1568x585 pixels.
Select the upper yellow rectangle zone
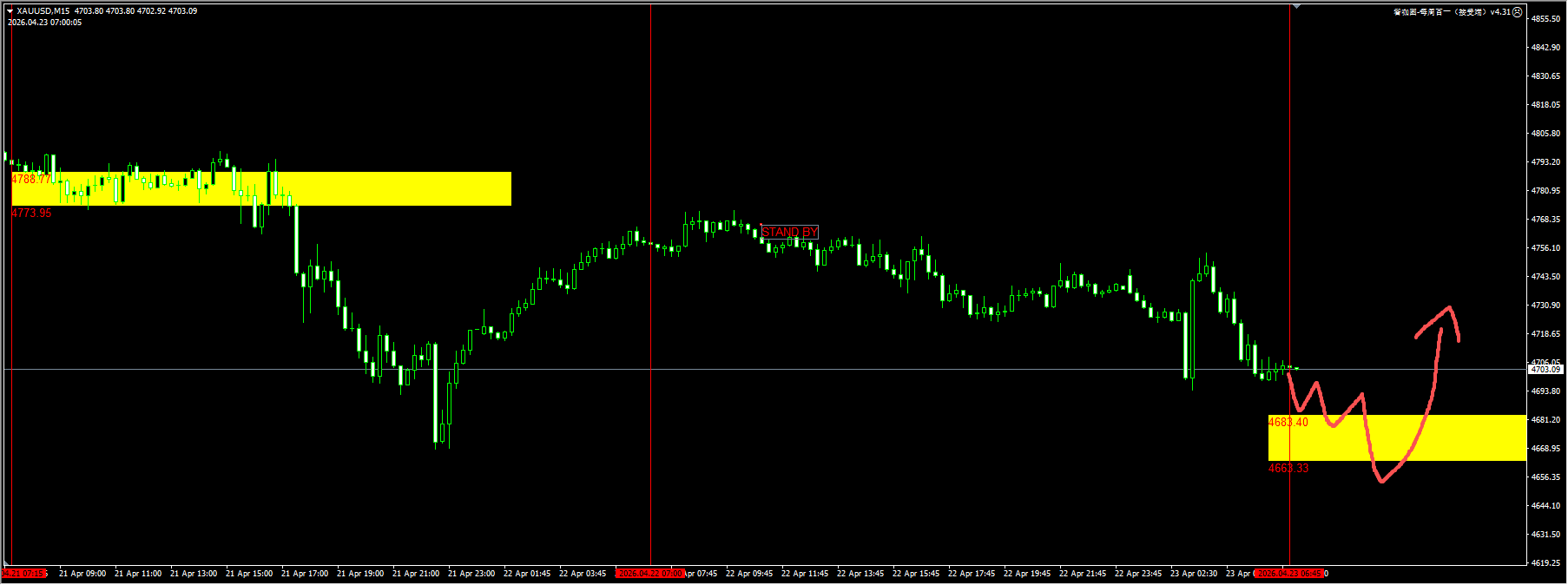tap(391, 188)
